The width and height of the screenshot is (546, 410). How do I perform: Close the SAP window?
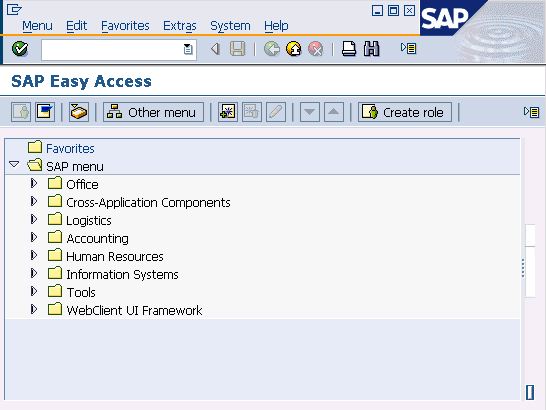pyautogui.click(x=410, y=11)
